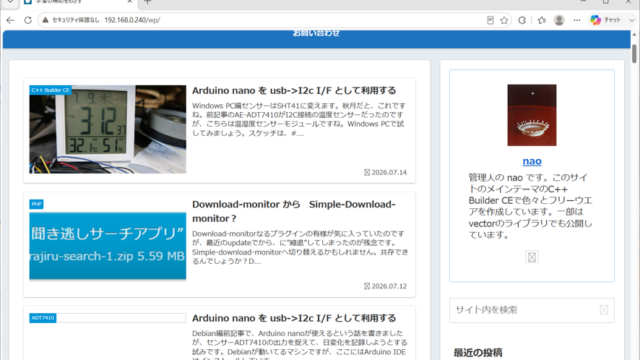The height and width of the screenshot is (360, 640).
Task: Open the tab actions dropdown at top-left
Action: 10,2
